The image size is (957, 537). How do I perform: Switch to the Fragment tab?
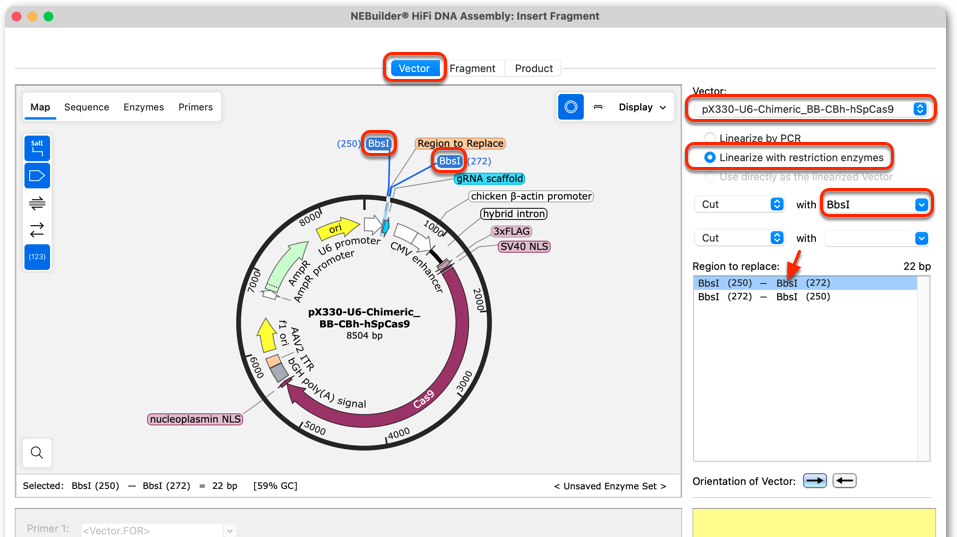click(472, 68)
